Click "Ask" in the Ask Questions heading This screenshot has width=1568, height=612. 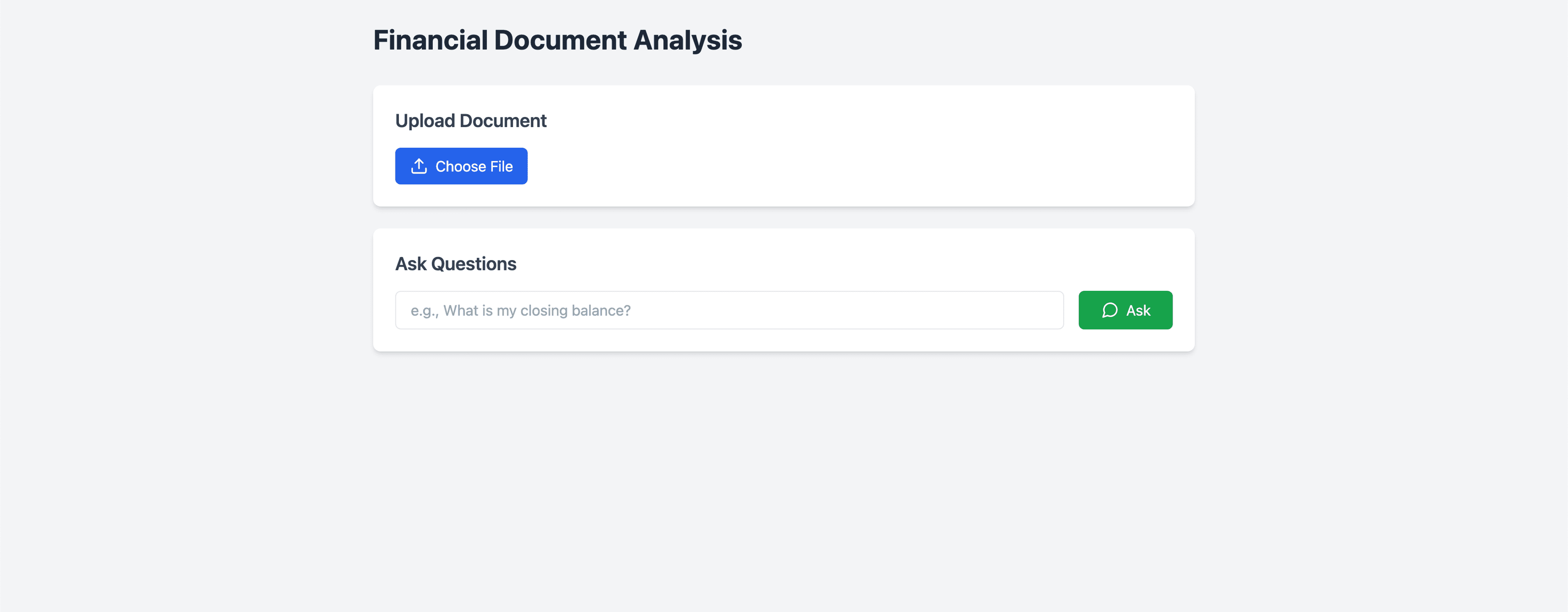[411, 264]
